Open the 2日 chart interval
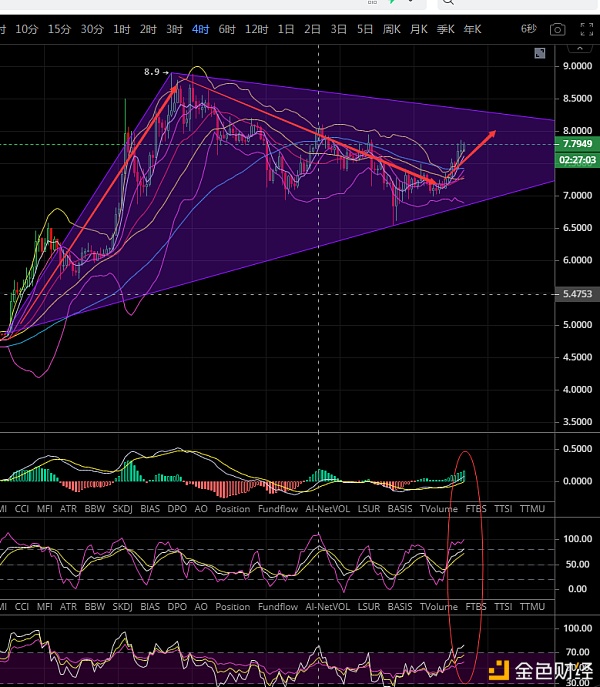 click(x=312, y=29)
